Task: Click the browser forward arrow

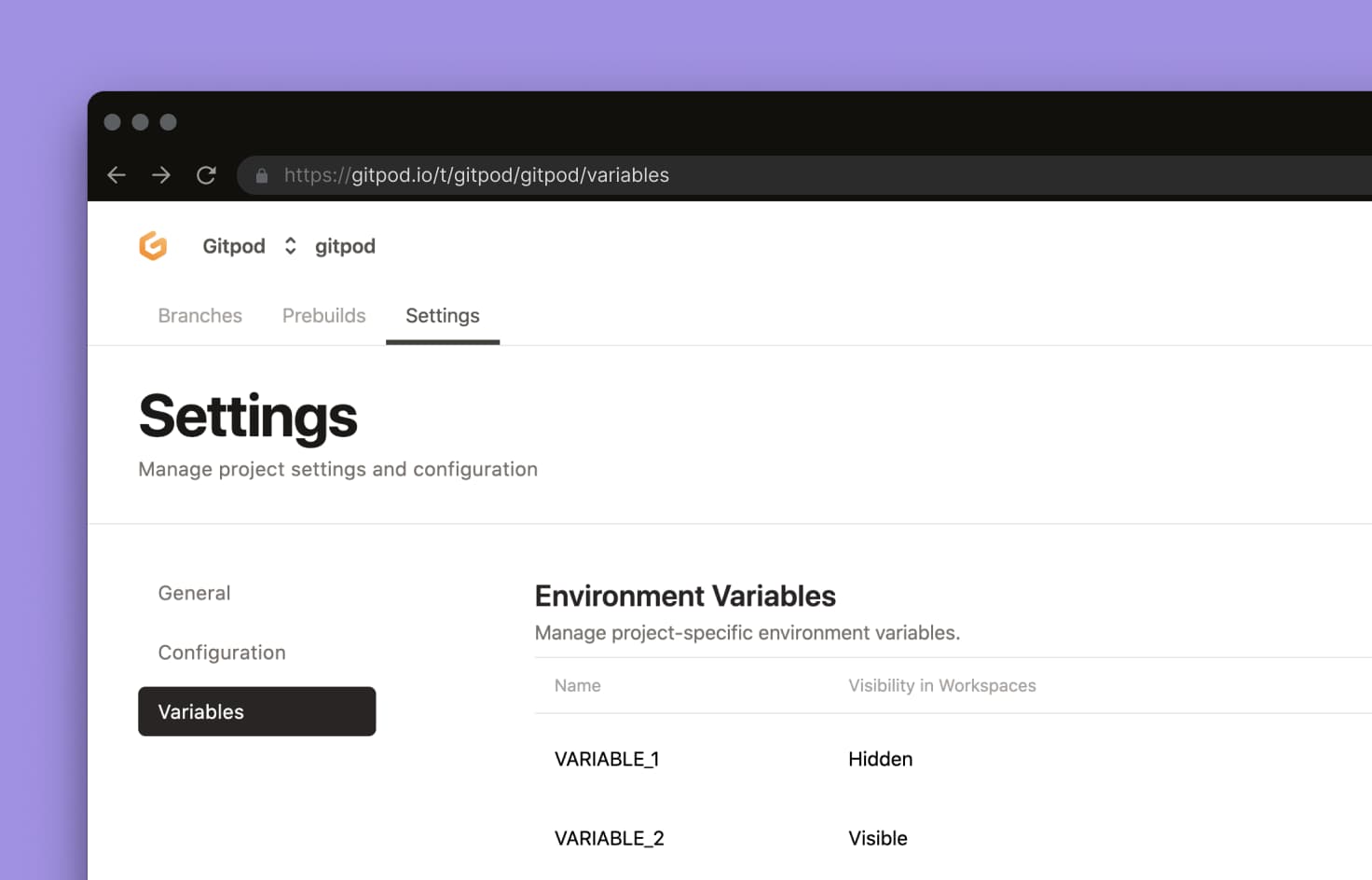Action: (x=160, y=174)
